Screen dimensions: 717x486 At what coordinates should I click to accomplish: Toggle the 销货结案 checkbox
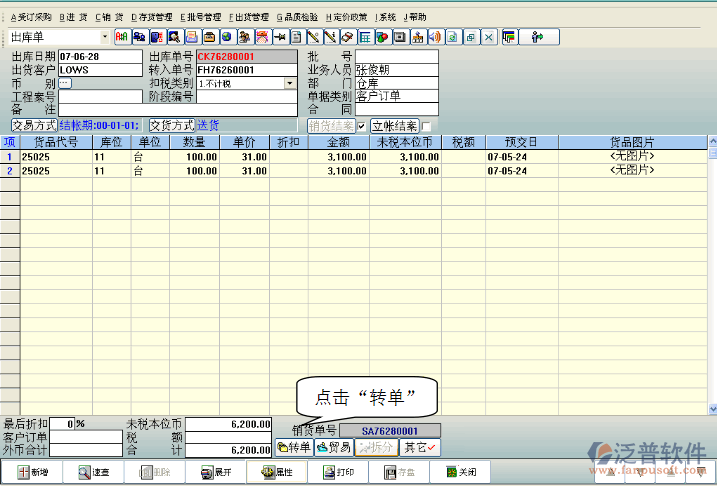pyautogui.click(x=363, y=127)
